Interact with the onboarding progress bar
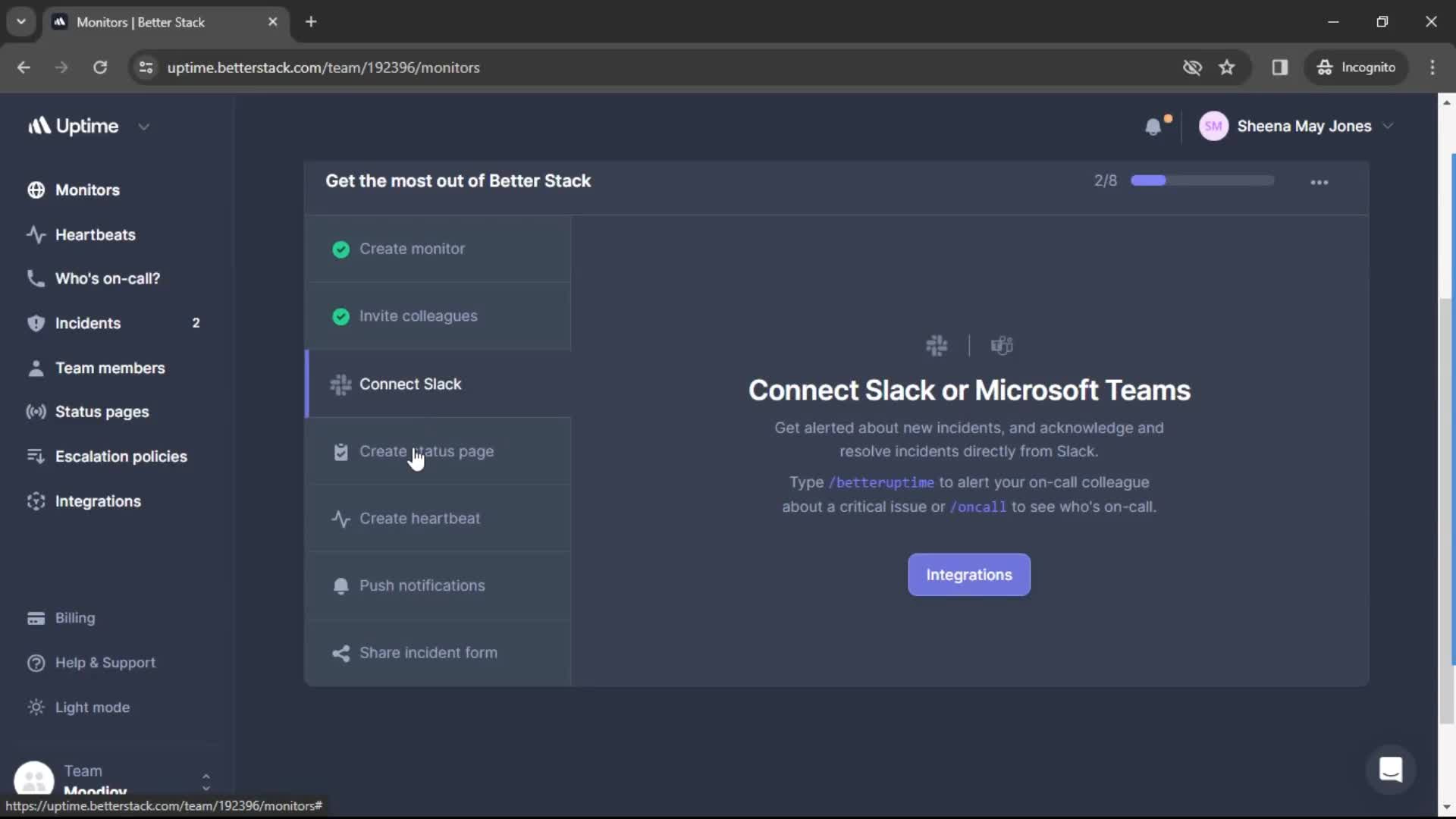 click(1200, 181)
